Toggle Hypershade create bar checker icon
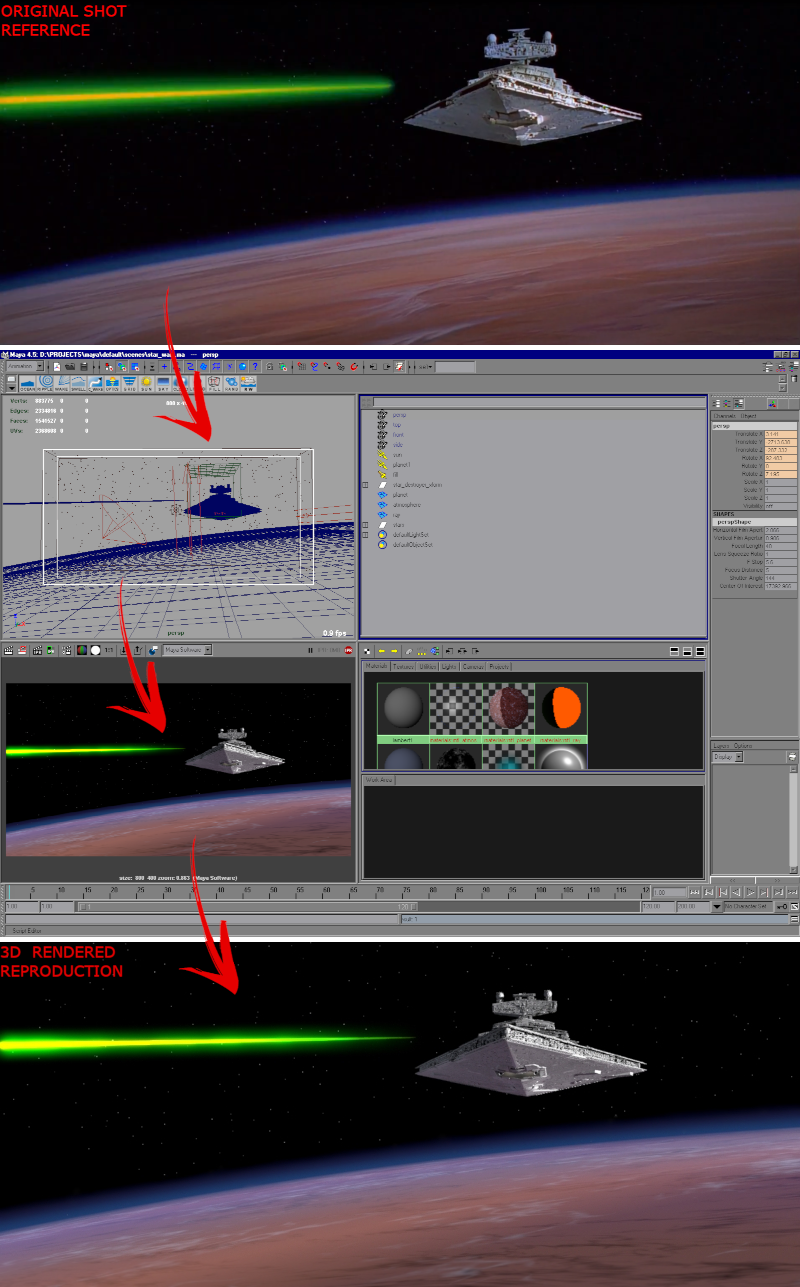Viewport: 800px width, 1287px height. (x=367, y=651)
